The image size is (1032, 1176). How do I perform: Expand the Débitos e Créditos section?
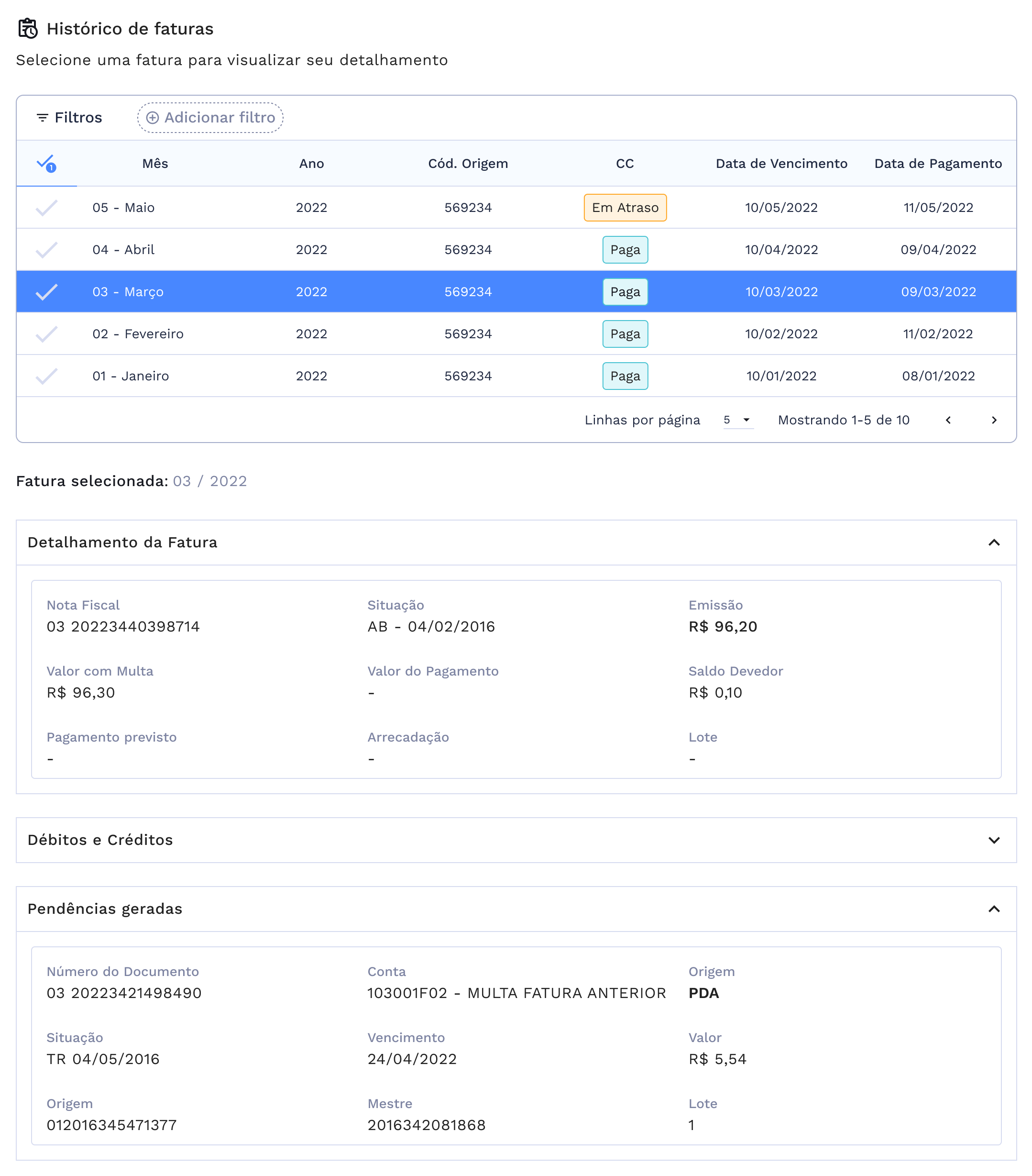pyautogui.click(x=993, y=841)
